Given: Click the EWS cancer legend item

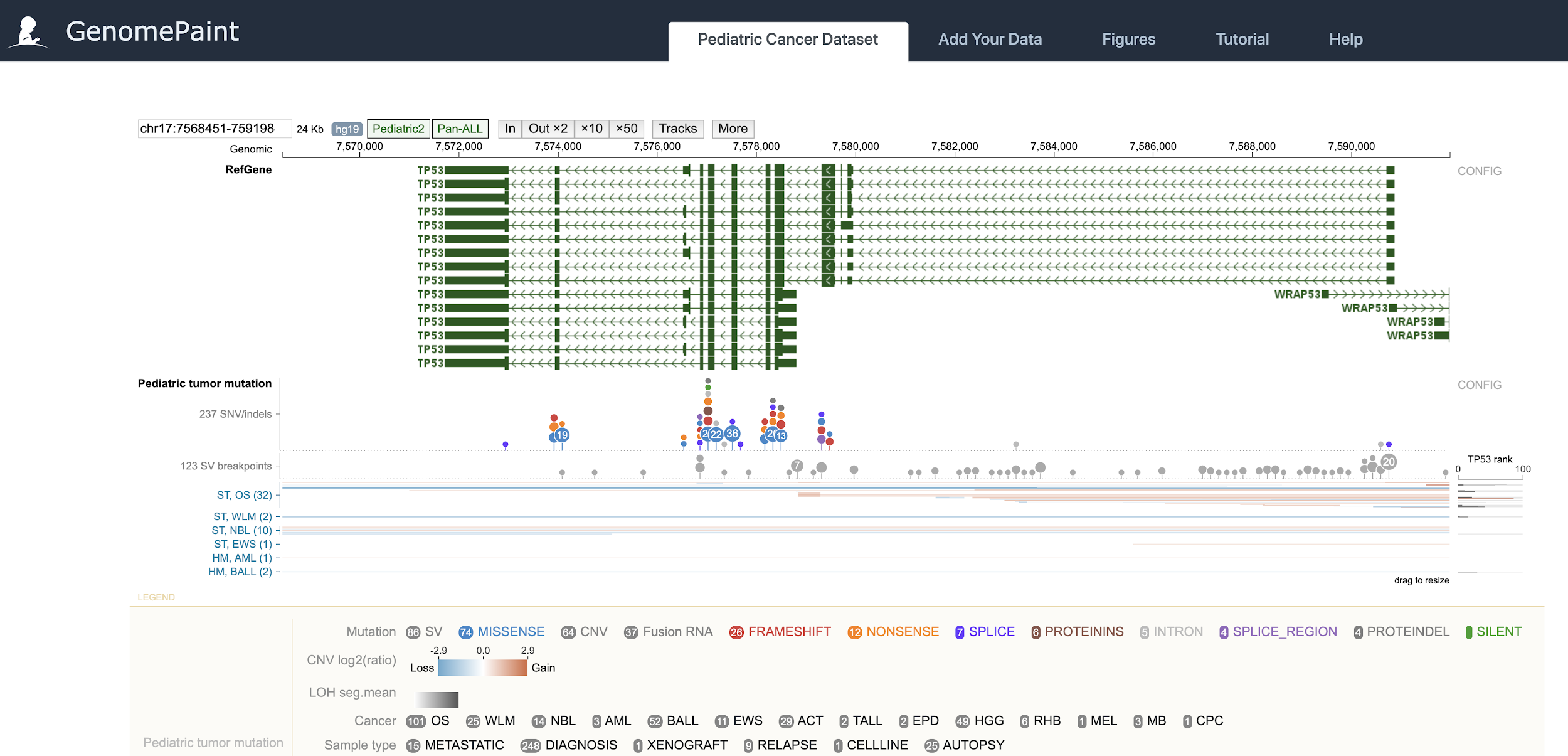Looking at the screenshot, I should click(x=738, y=721).
